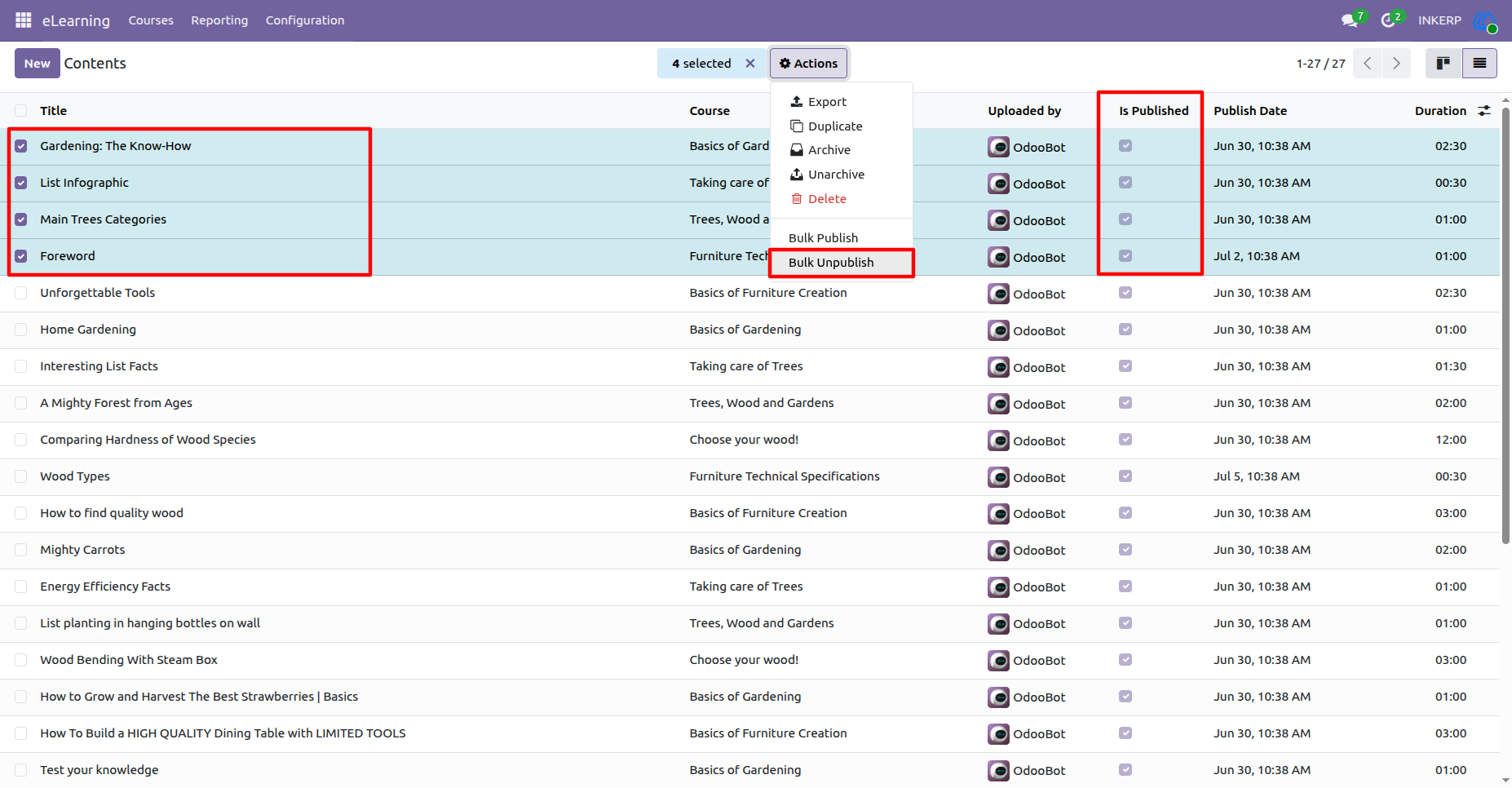Image resolution: width=1512 pixels, height=788 pixels.
Task: Open the apps grid menu icon
Action: (23, 20)
